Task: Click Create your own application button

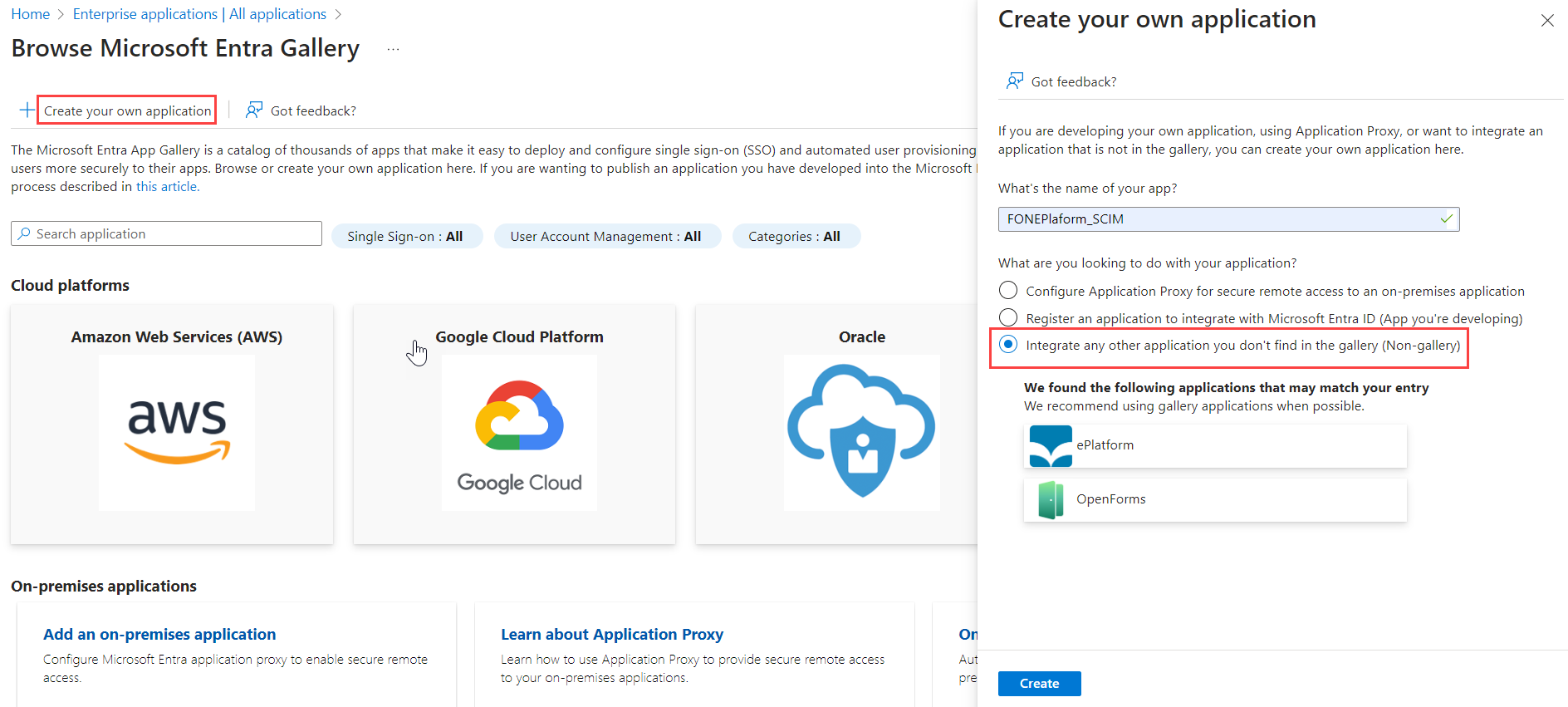Action: tap(127, 110)
